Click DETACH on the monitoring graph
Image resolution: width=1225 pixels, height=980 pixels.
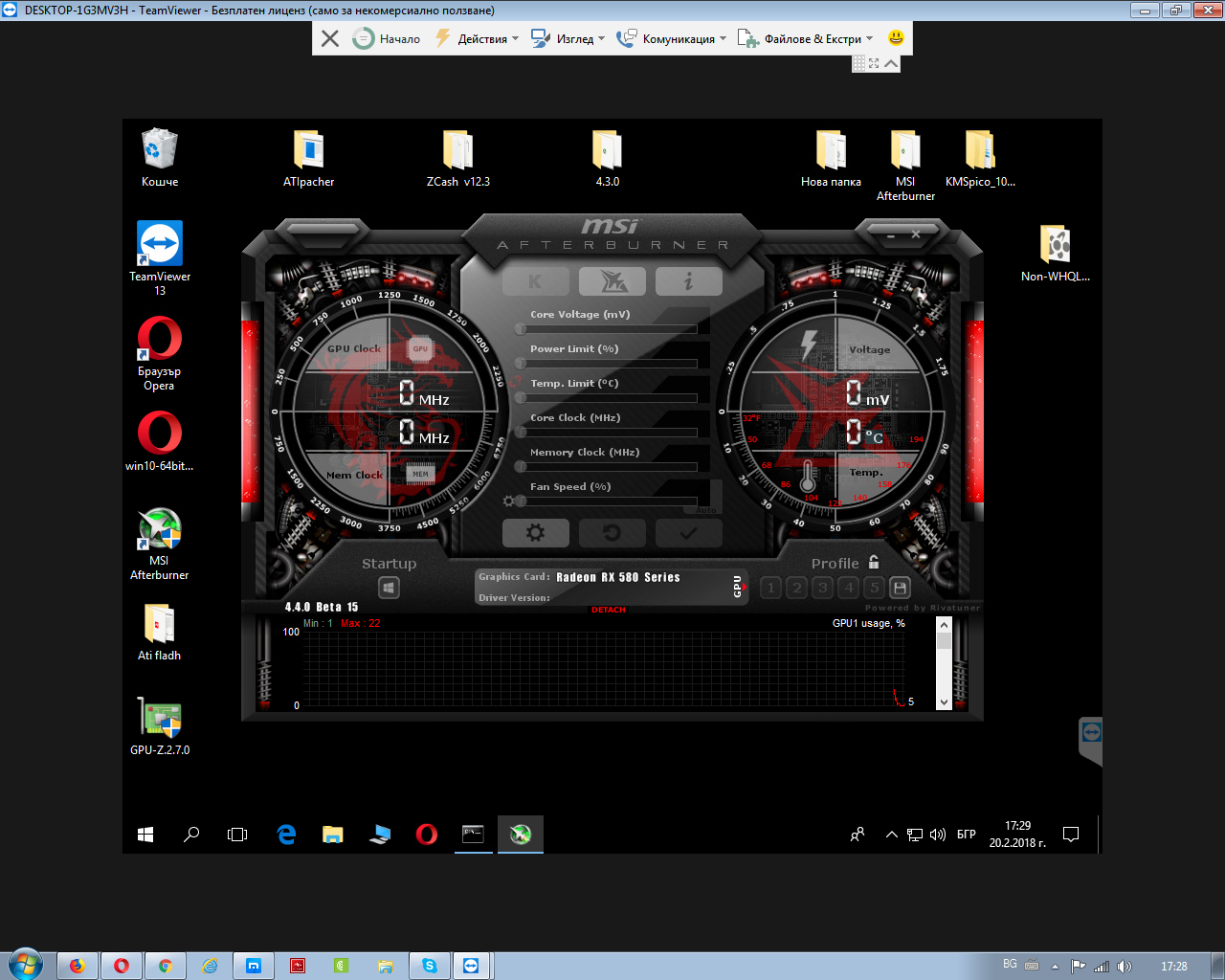click(609, 610)
